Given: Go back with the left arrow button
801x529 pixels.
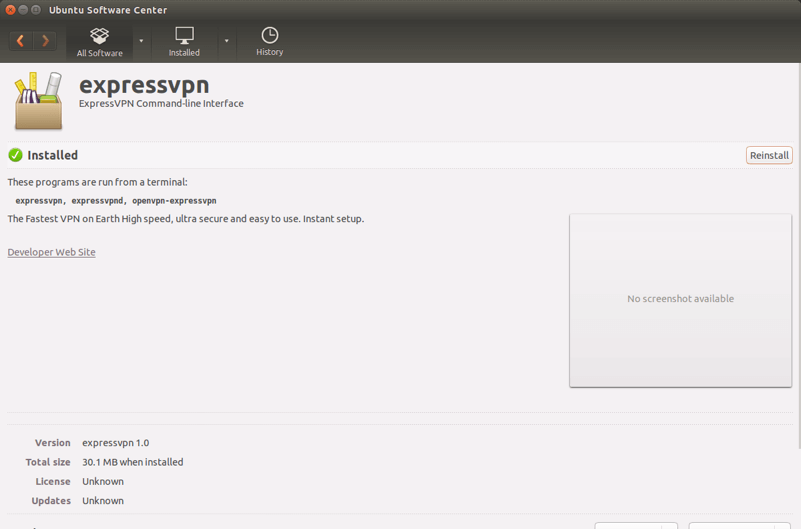Looking at the screenshot, I should point(21,41).
